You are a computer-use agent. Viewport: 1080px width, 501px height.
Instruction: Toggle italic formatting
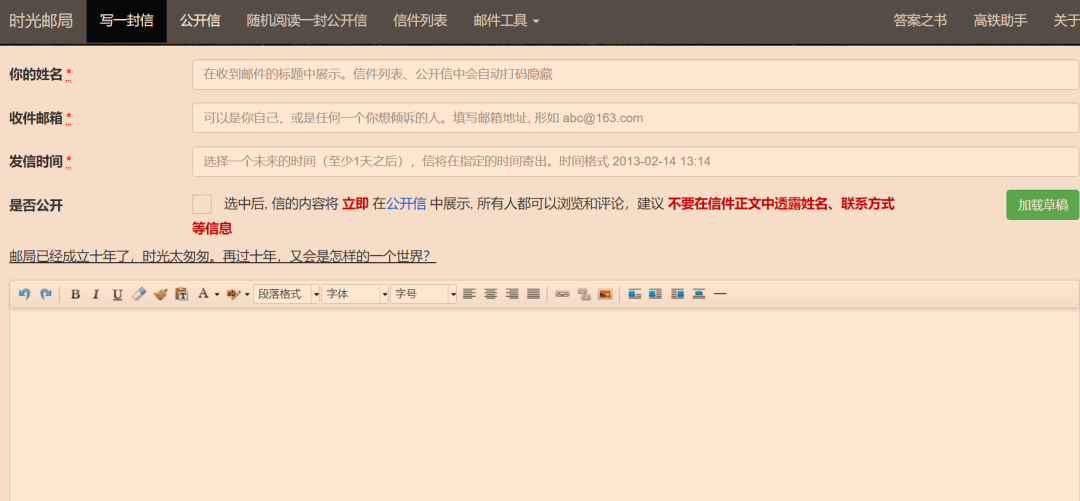point(96,294)
